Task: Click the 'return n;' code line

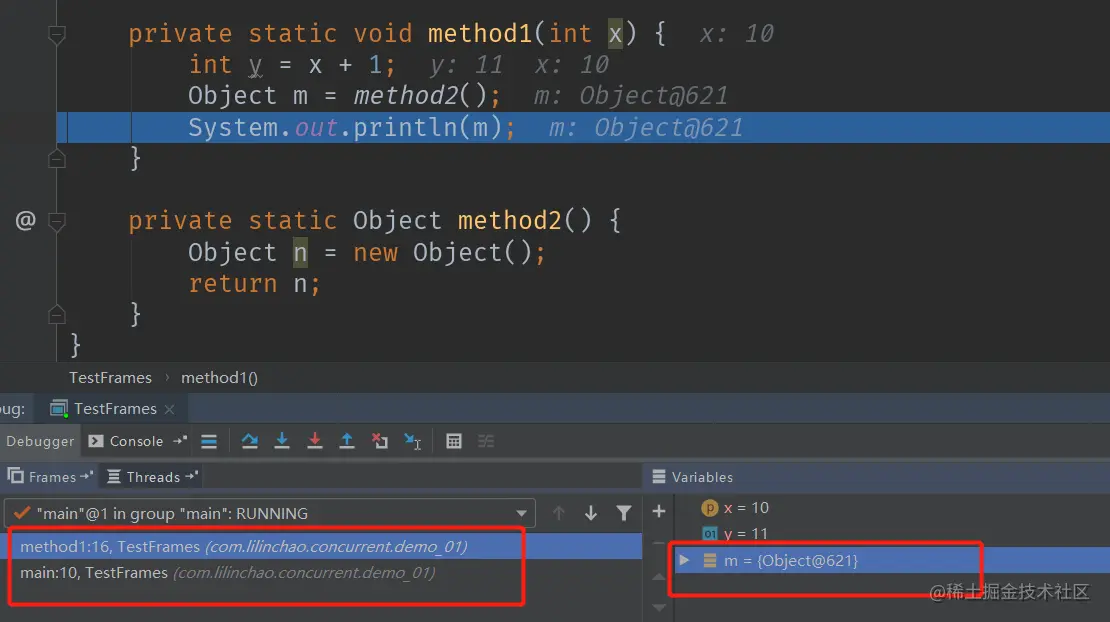Action: pos(254,284)
